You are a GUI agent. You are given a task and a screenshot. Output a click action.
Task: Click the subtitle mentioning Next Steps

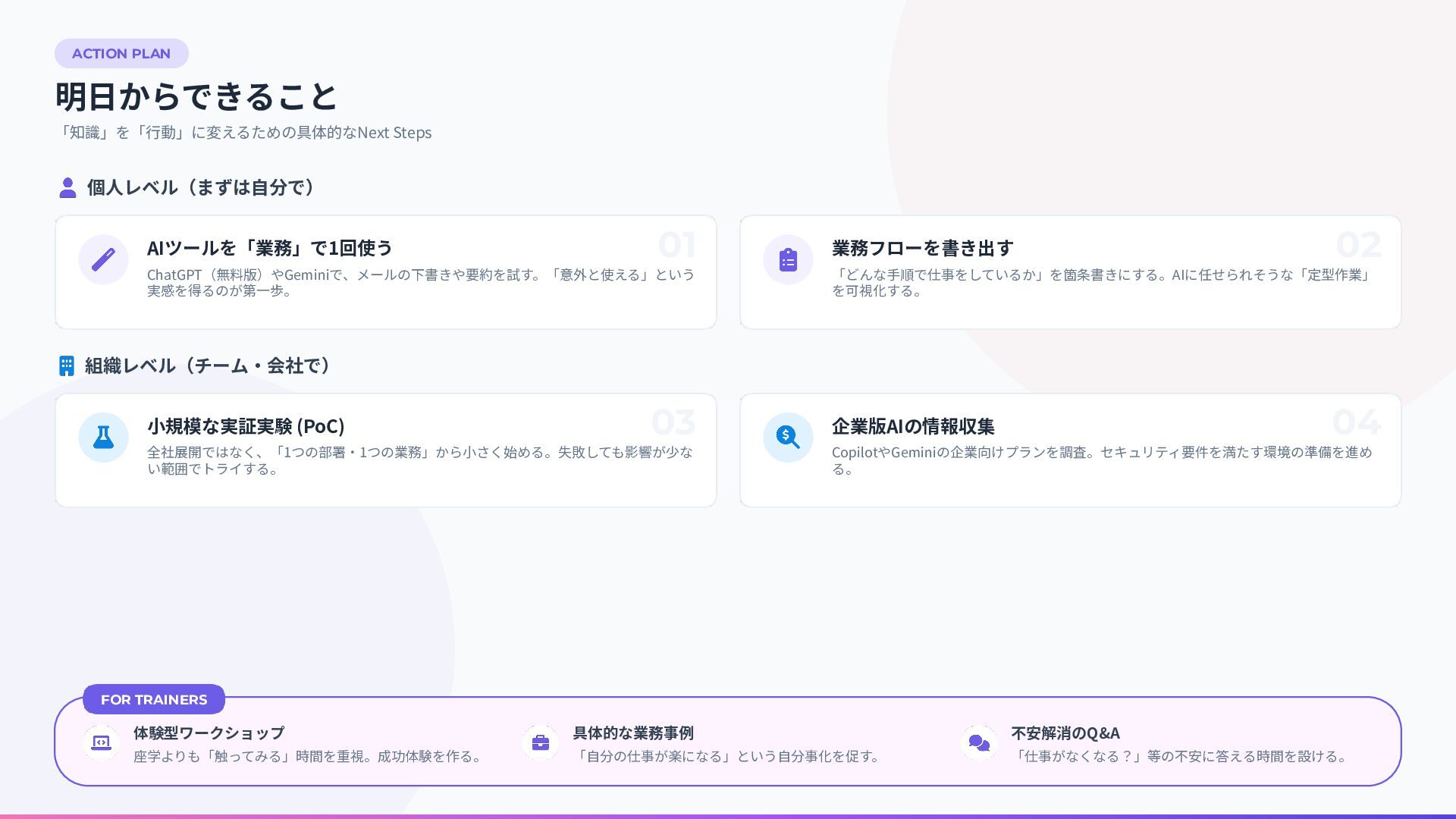pos(245,133)
